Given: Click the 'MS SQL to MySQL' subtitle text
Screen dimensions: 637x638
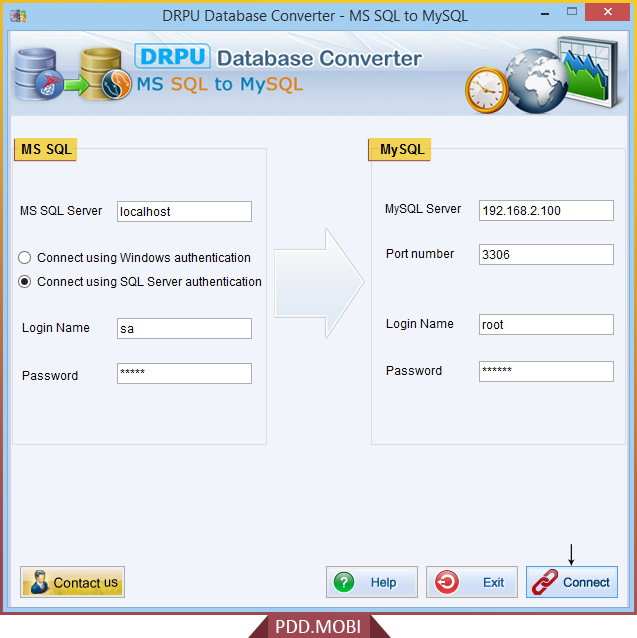Looking at the screenshot, I should pos(220,84).
